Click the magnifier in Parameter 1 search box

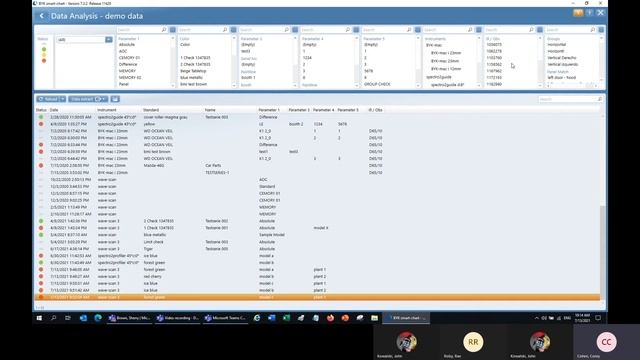pyautogui.click(x=164, y=30)
